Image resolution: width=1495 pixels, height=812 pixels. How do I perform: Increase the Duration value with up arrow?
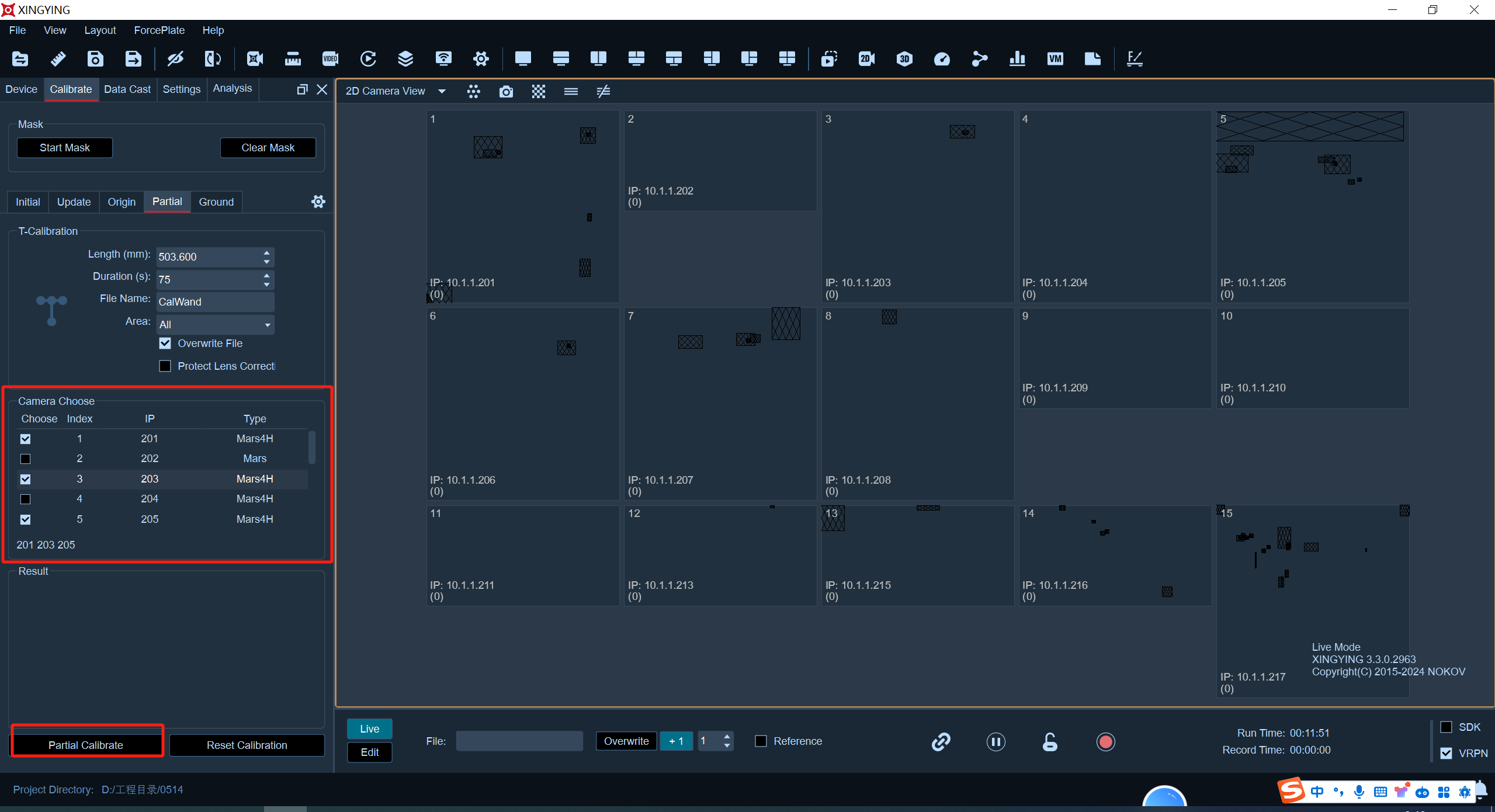(266, 275)
